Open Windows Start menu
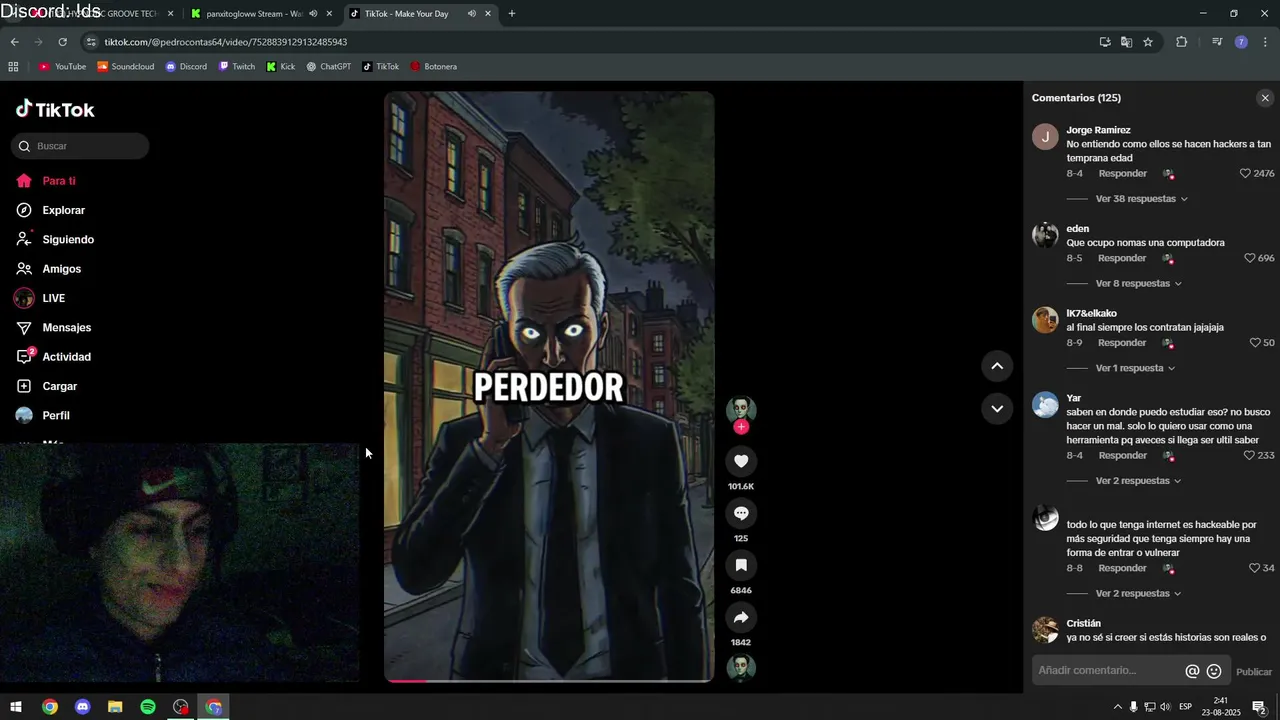1280x720 pixels. tap(16, 707)
